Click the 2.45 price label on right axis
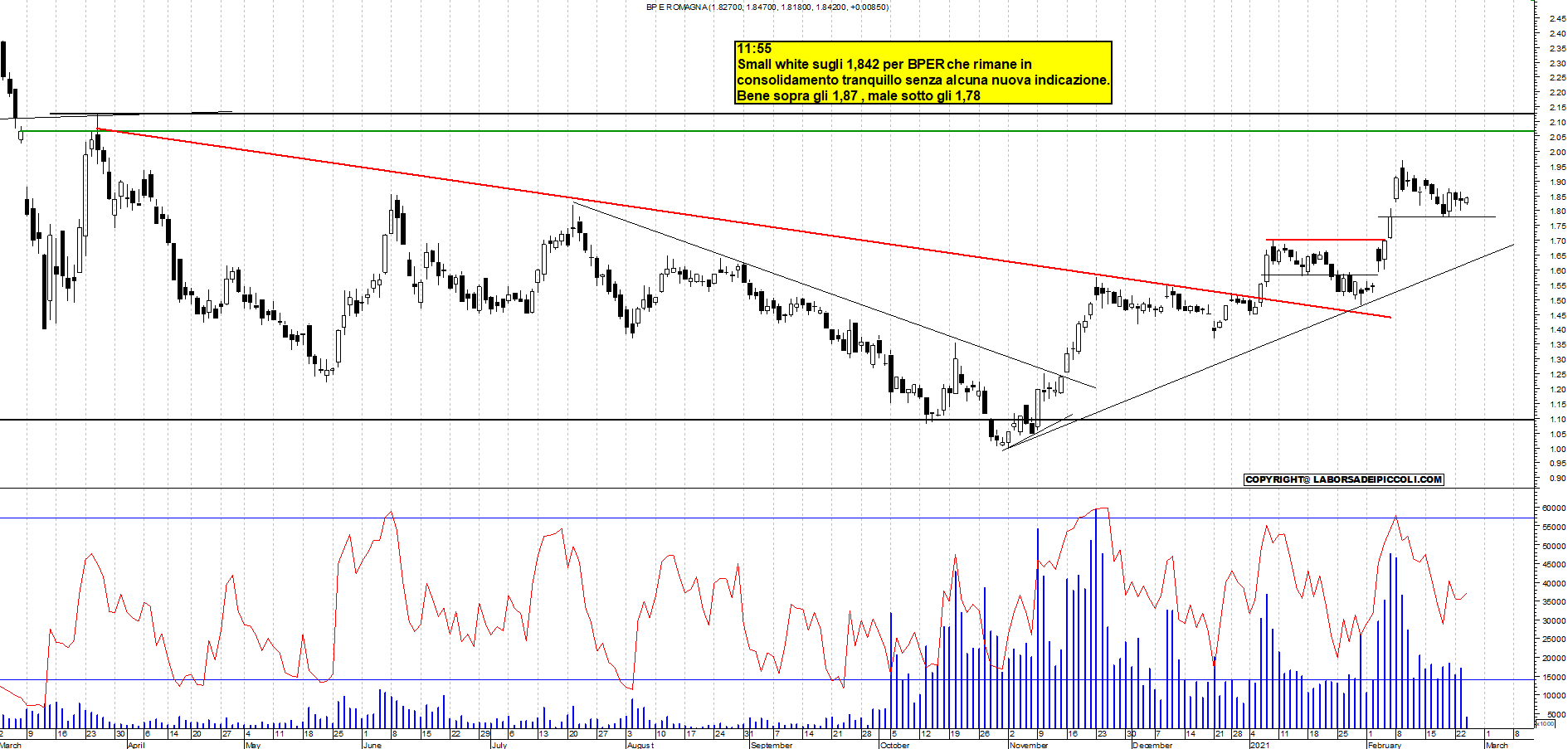The height and width of the screenshot is (749, 1568). coord(1557,18)
